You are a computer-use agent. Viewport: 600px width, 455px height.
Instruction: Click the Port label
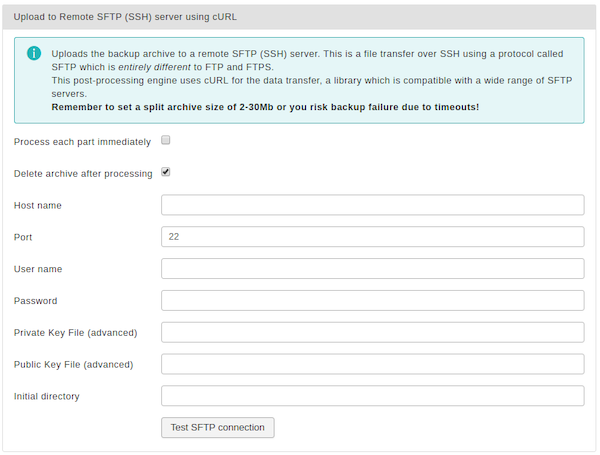23,237
